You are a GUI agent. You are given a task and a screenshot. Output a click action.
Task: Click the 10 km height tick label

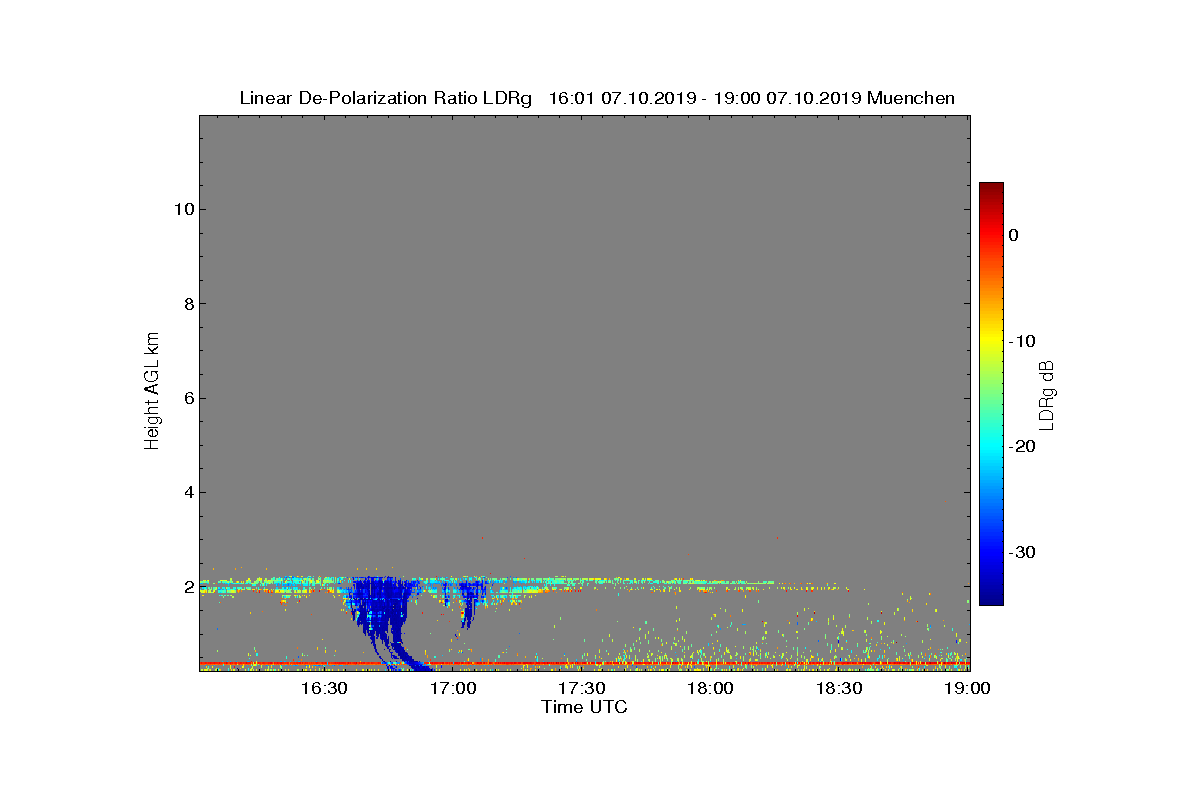click(x=183, y=210)
